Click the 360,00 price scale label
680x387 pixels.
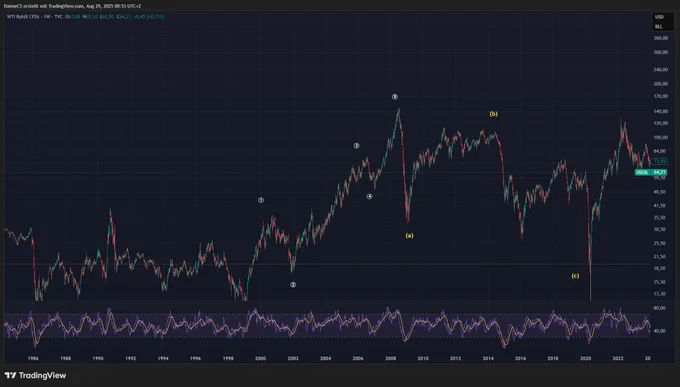pyautogui.click(x=660, y=38)
